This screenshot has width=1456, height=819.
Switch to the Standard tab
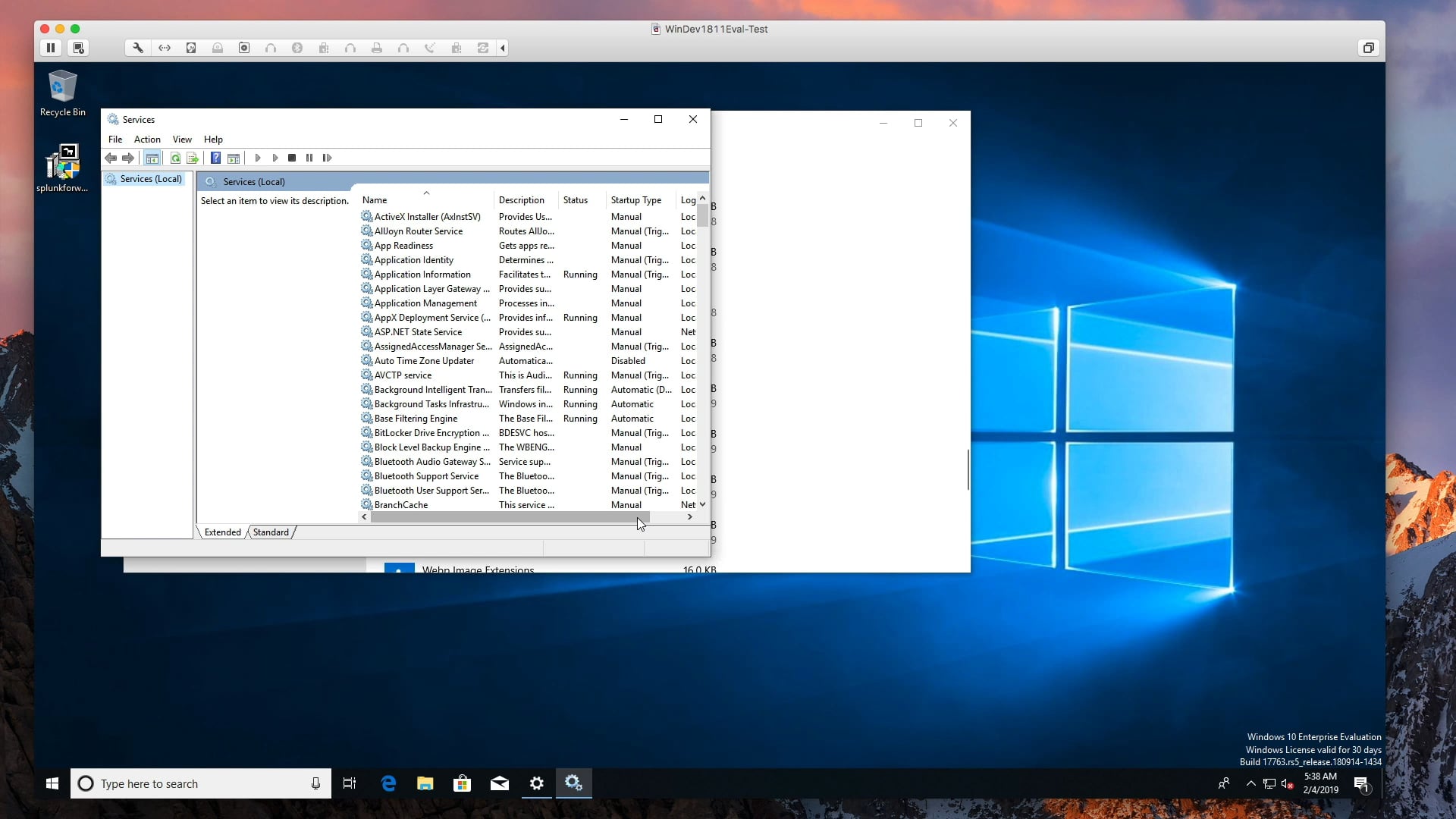pyautogui.click(x=271, y=532)
